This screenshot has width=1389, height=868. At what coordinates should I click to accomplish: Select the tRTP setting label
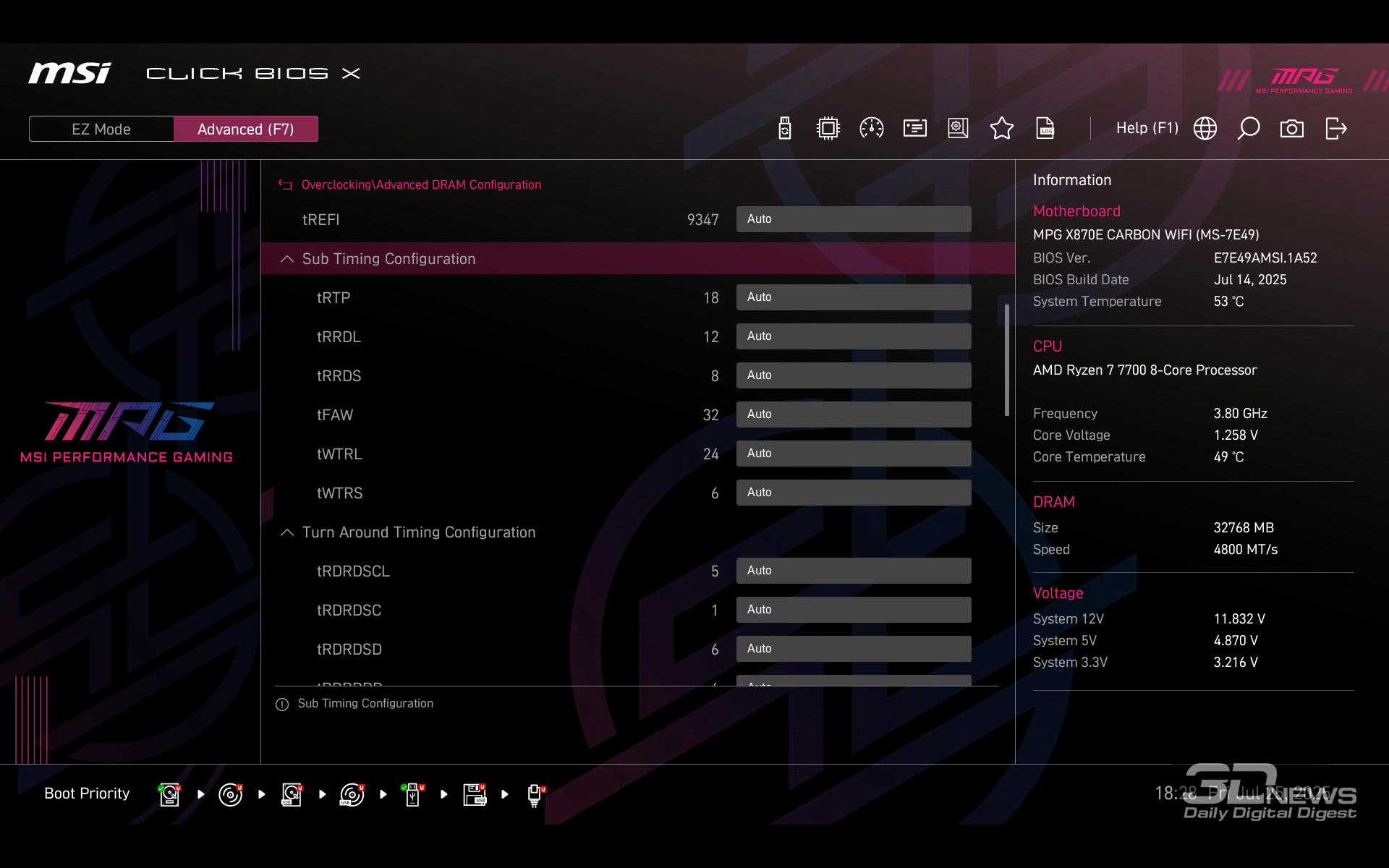pyautogui.click(x=334, y=298)
